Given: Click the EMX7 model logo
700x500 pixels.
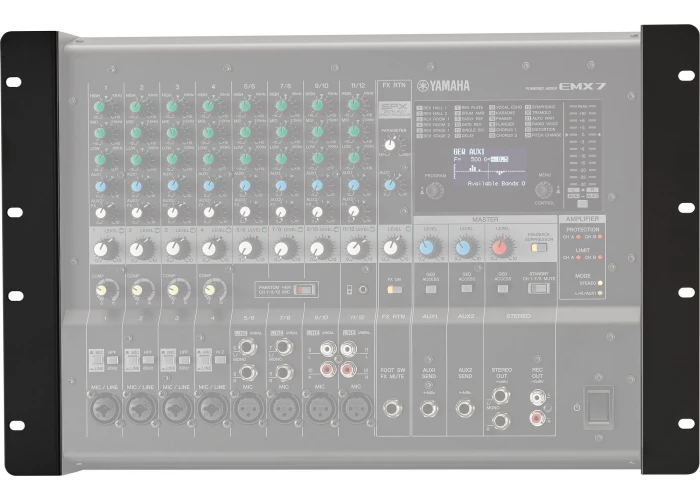Looking at the screenshot, I should tap(582, 87).
